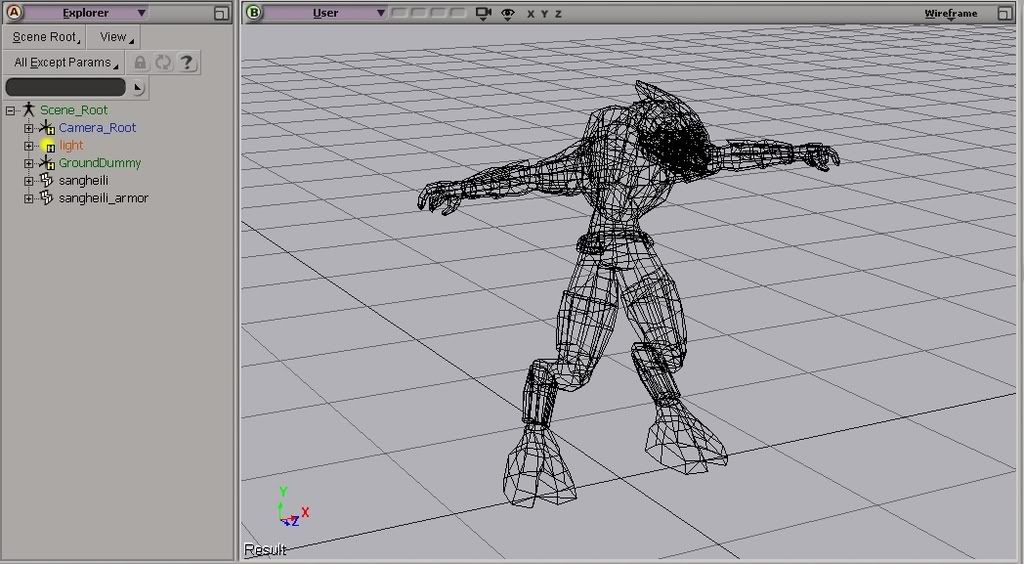This screenshot has height=564, width=1024.
Task: Click the viewport B letter icon
Action: pyautogui.click(x=253, y=12)
